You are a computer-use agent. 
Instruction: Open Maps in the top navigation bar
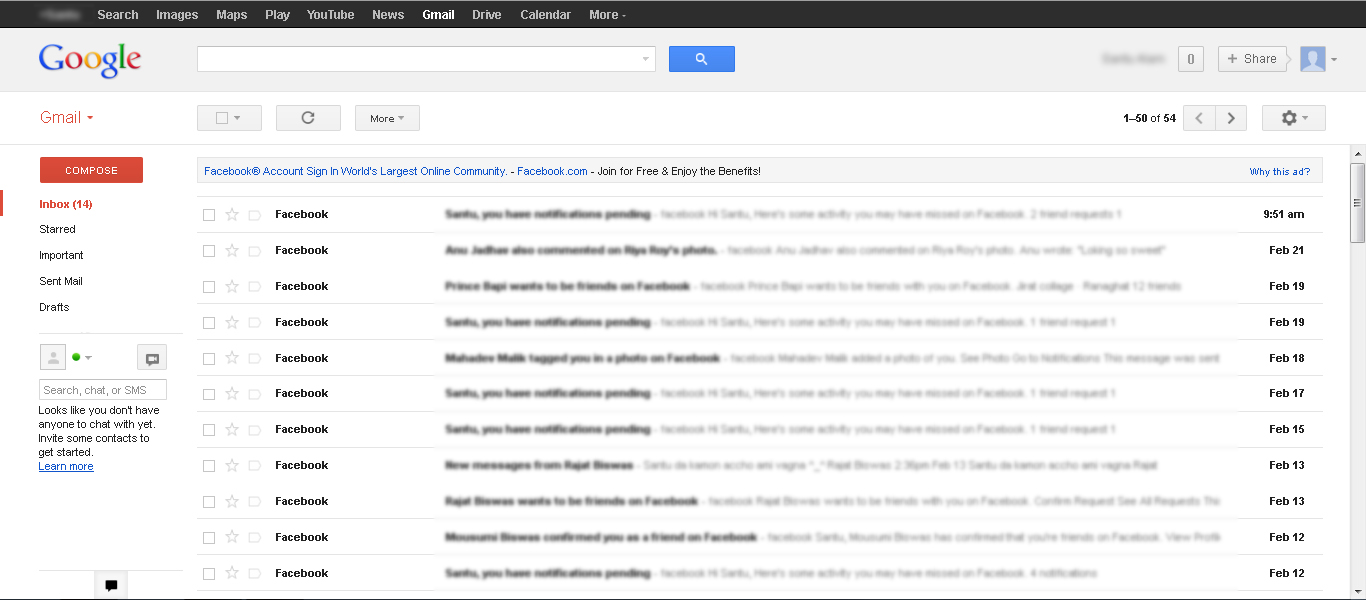232,15
